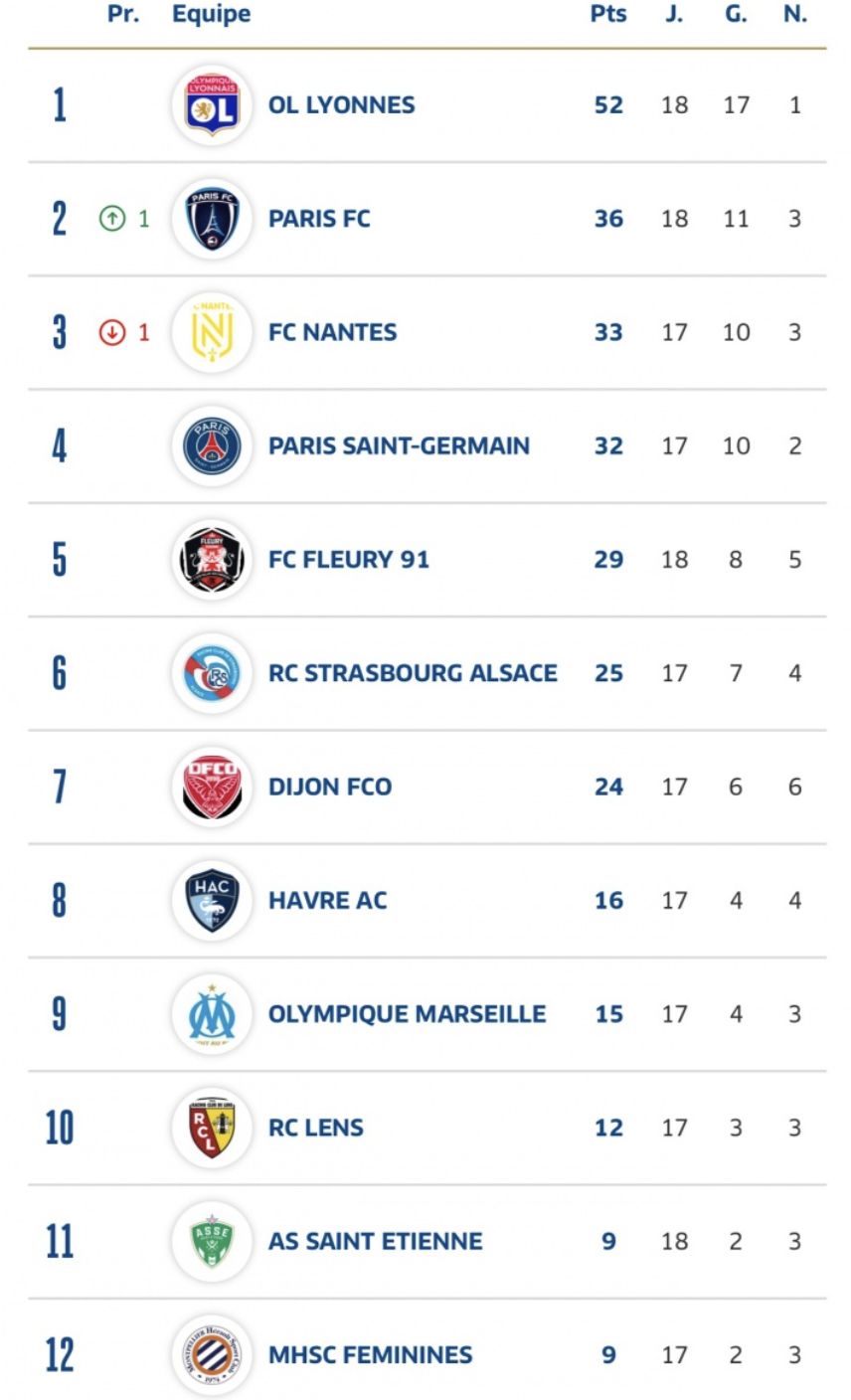Select the Dijon FCO crest

(212, 787)
